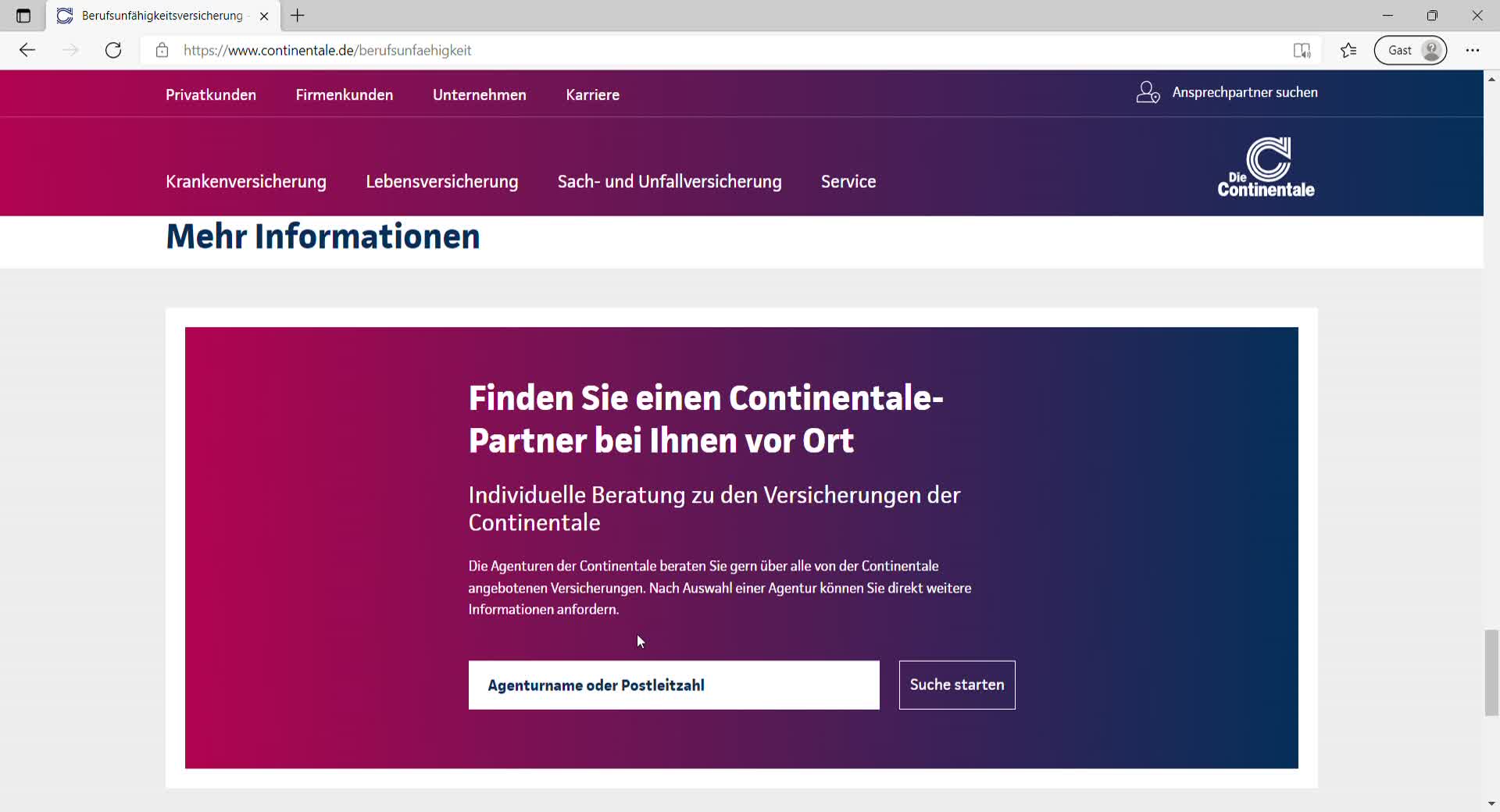Expand the Service navigation menu
This screenshot has height=812, width=1500.
click(848, 181)
